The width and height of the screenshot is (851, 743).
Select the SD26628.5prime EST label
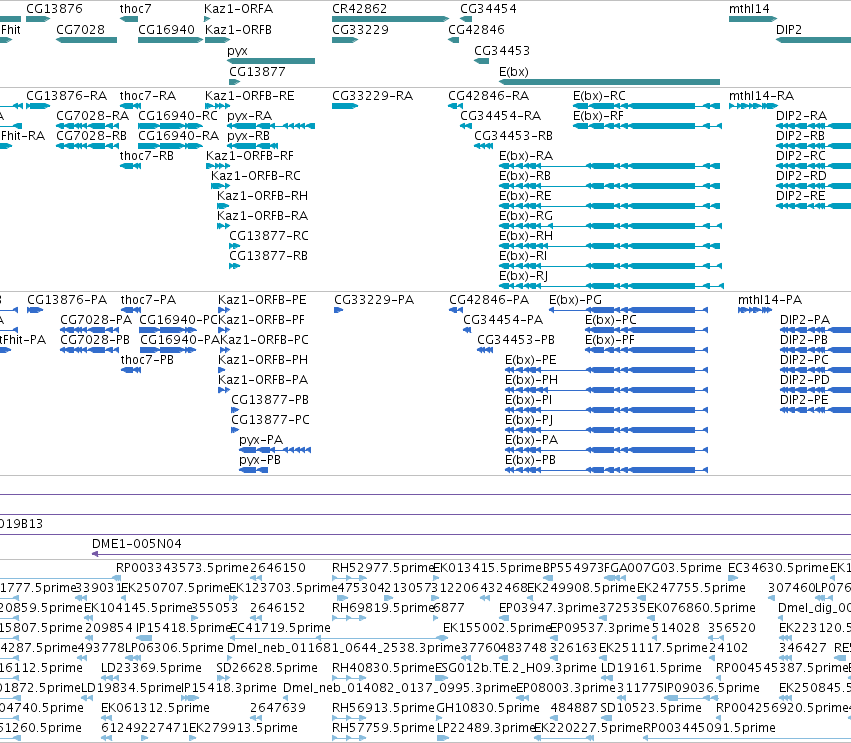tap(267, 668)
